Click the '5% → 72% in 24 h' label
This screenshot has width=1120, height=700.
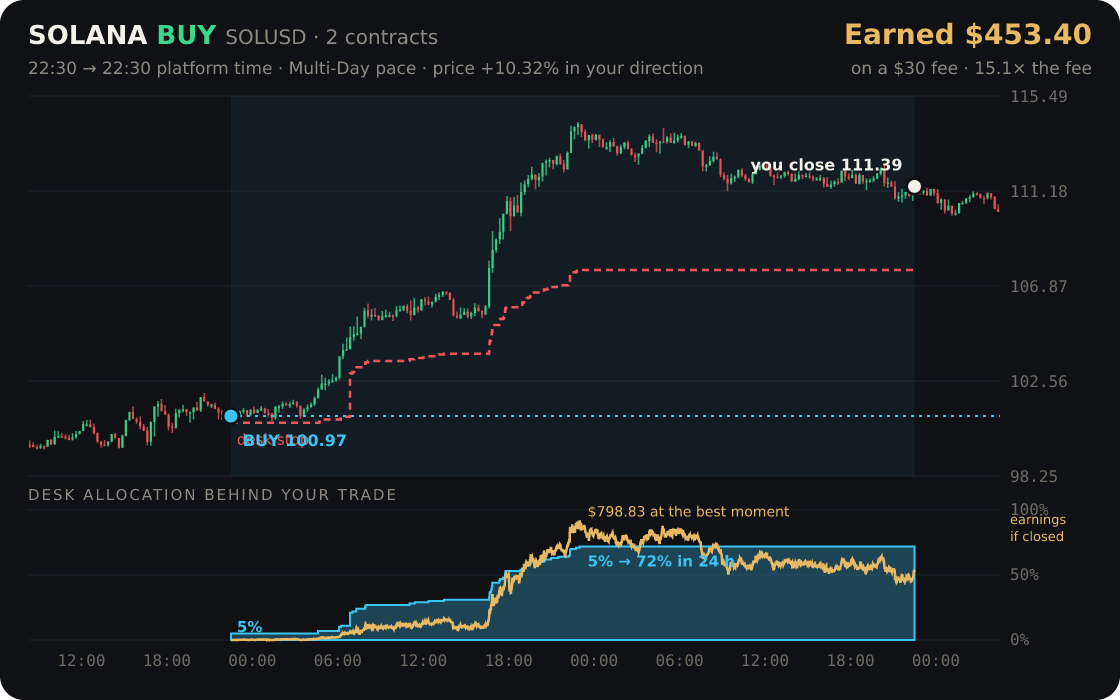click(661, 561)
